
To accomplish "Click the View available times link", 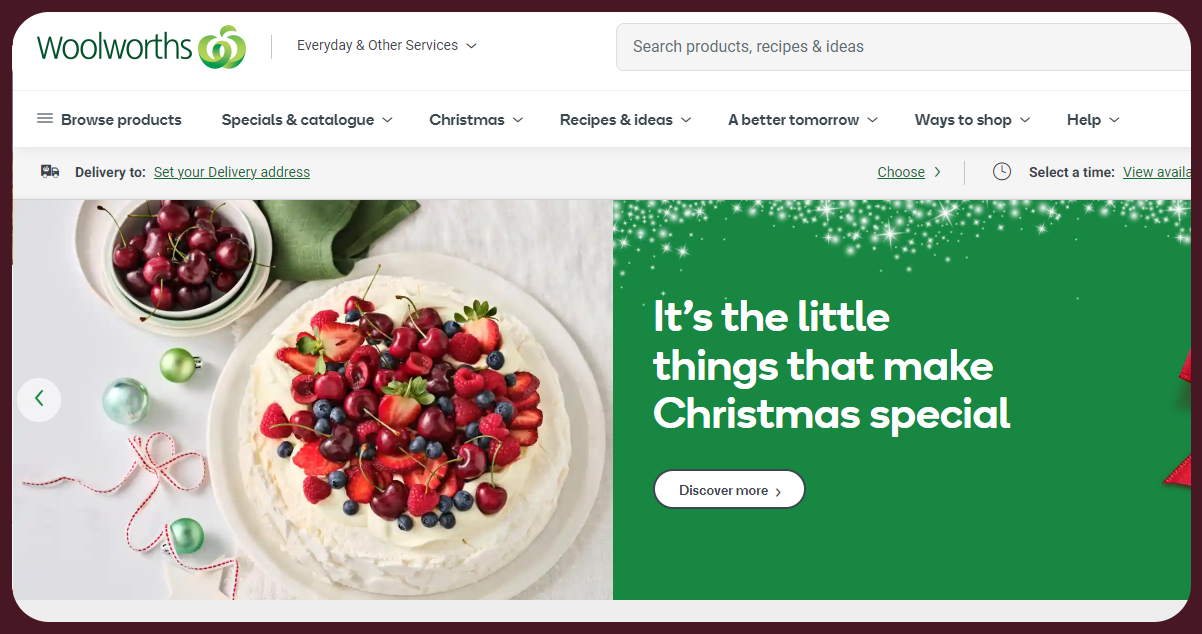I will [1156, 172].
